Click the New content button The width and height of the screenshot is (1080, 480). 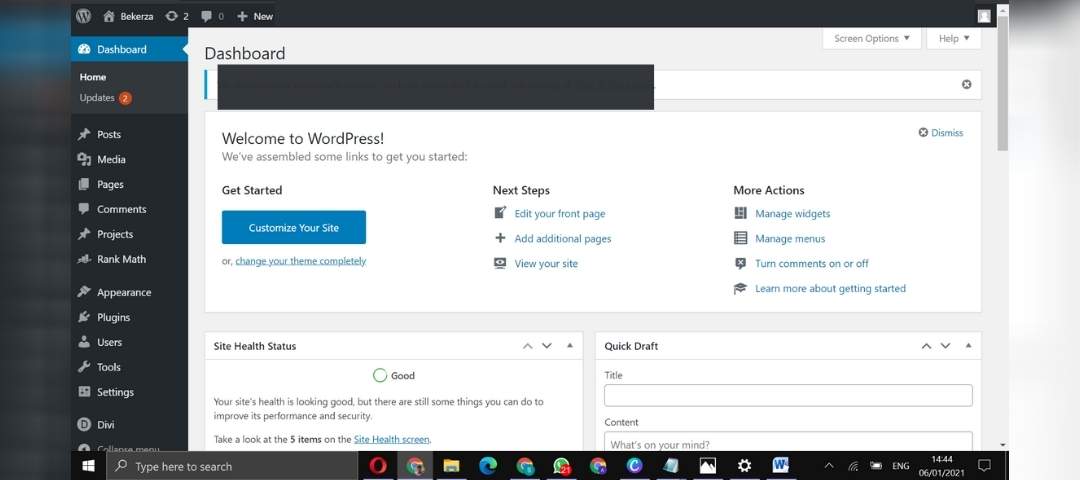(255, 16)
